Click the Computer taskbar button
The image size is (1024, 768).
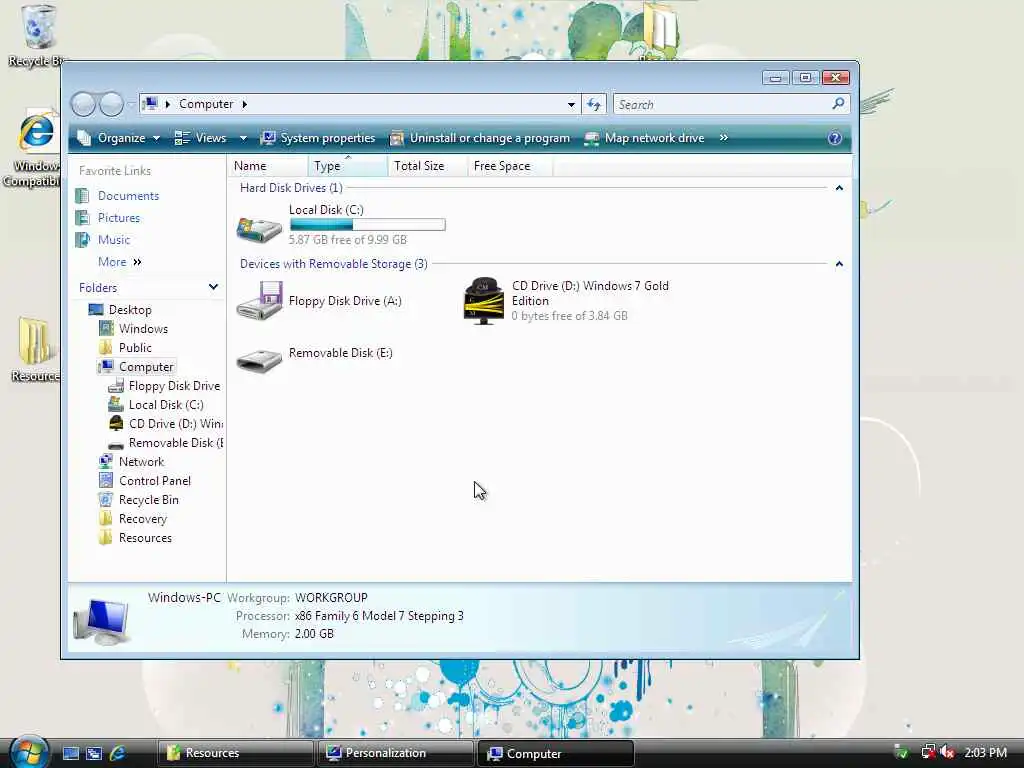(556, 753)
